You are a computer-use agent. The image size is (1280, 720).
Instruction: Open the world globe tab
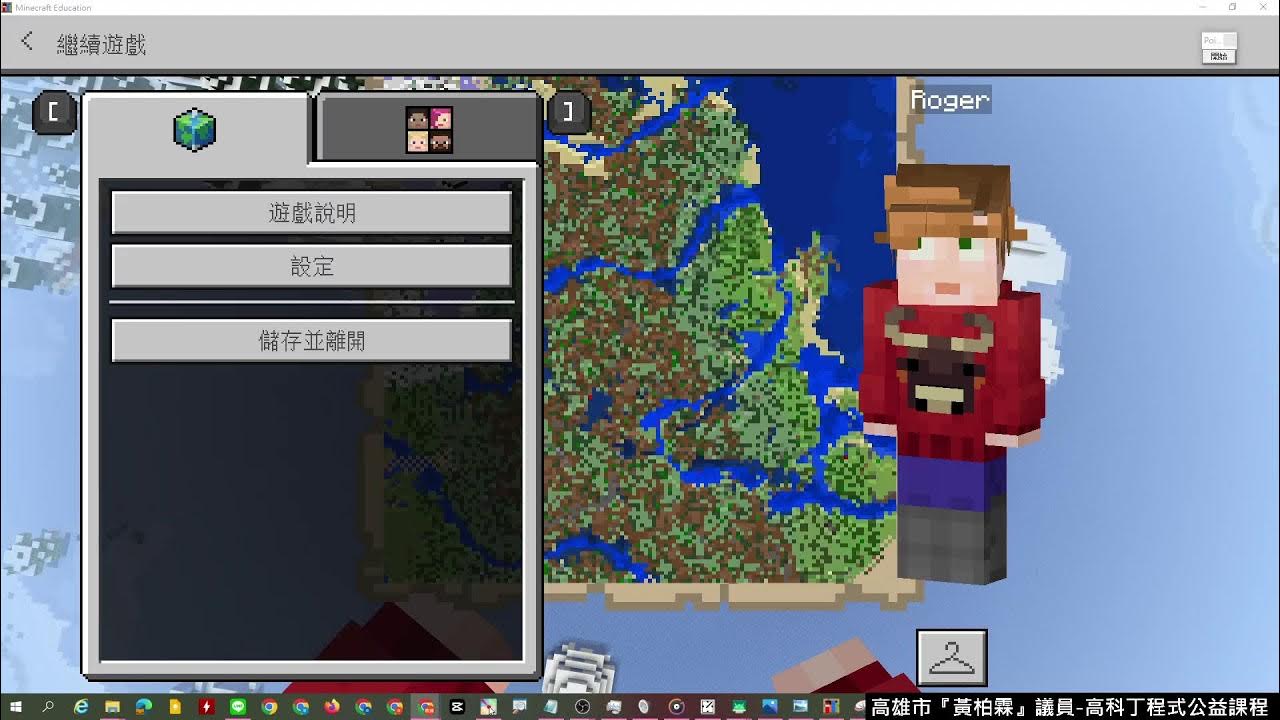[x=195, y=130]
